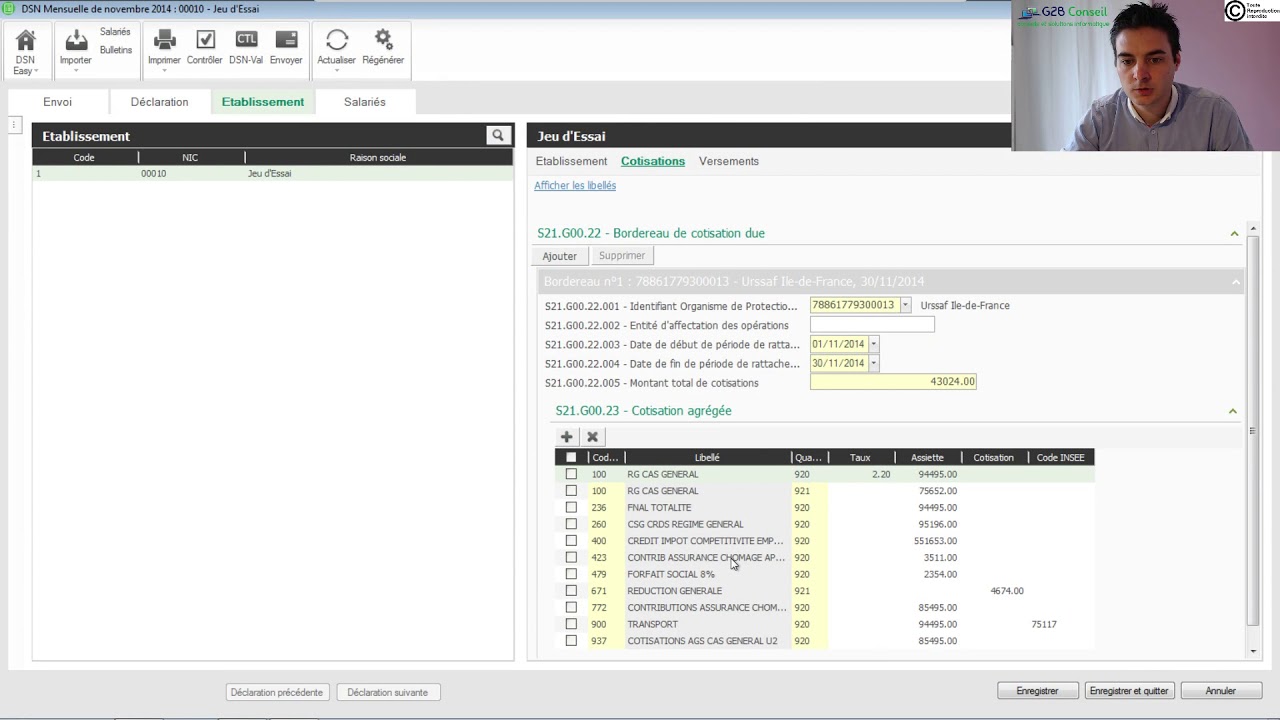Open the Identifiant Organisme dropdown

pyautogui.click(x=905, y=305)
